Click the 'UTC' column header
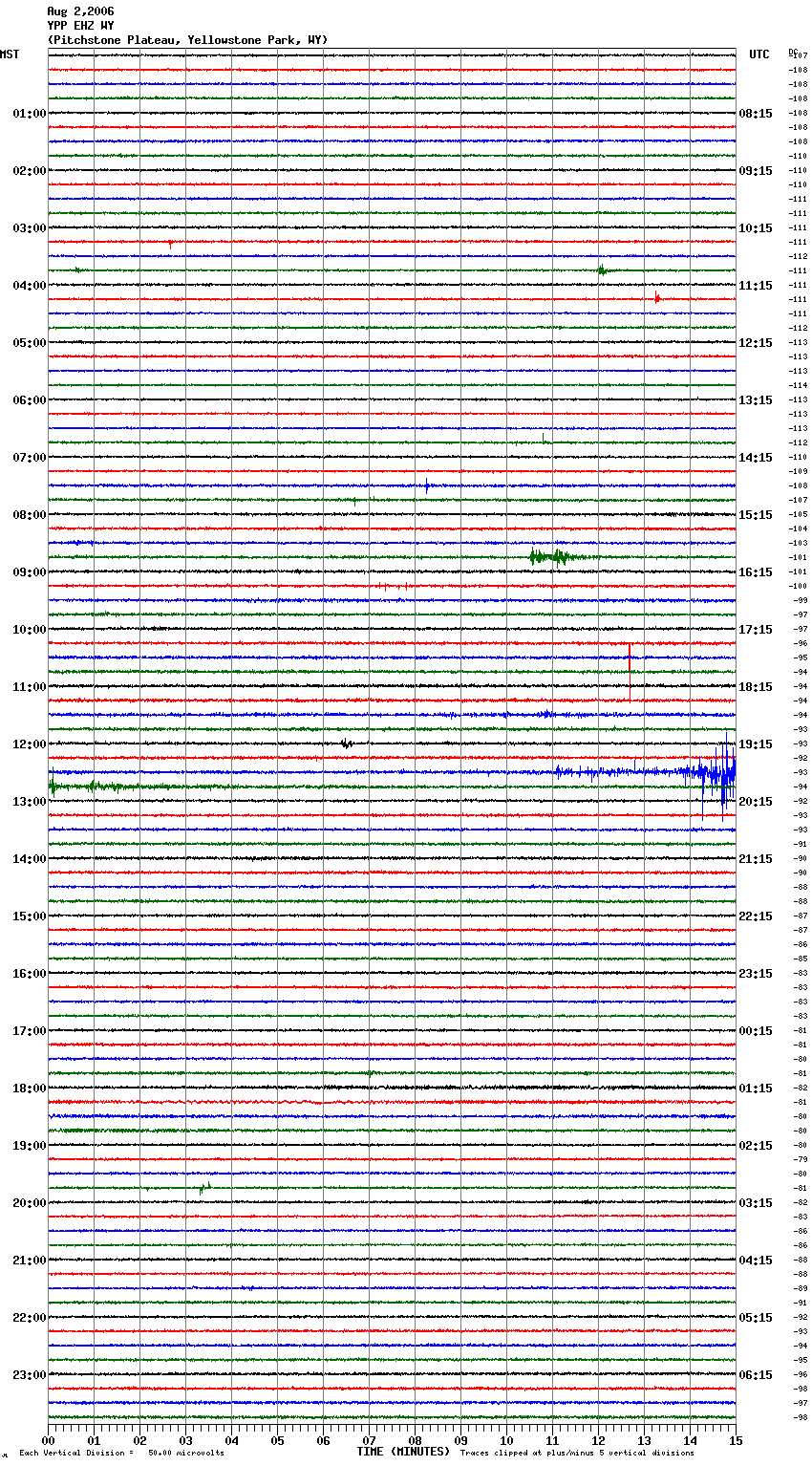The width and height of the screenshot is (812, 1466). [759, 54]
